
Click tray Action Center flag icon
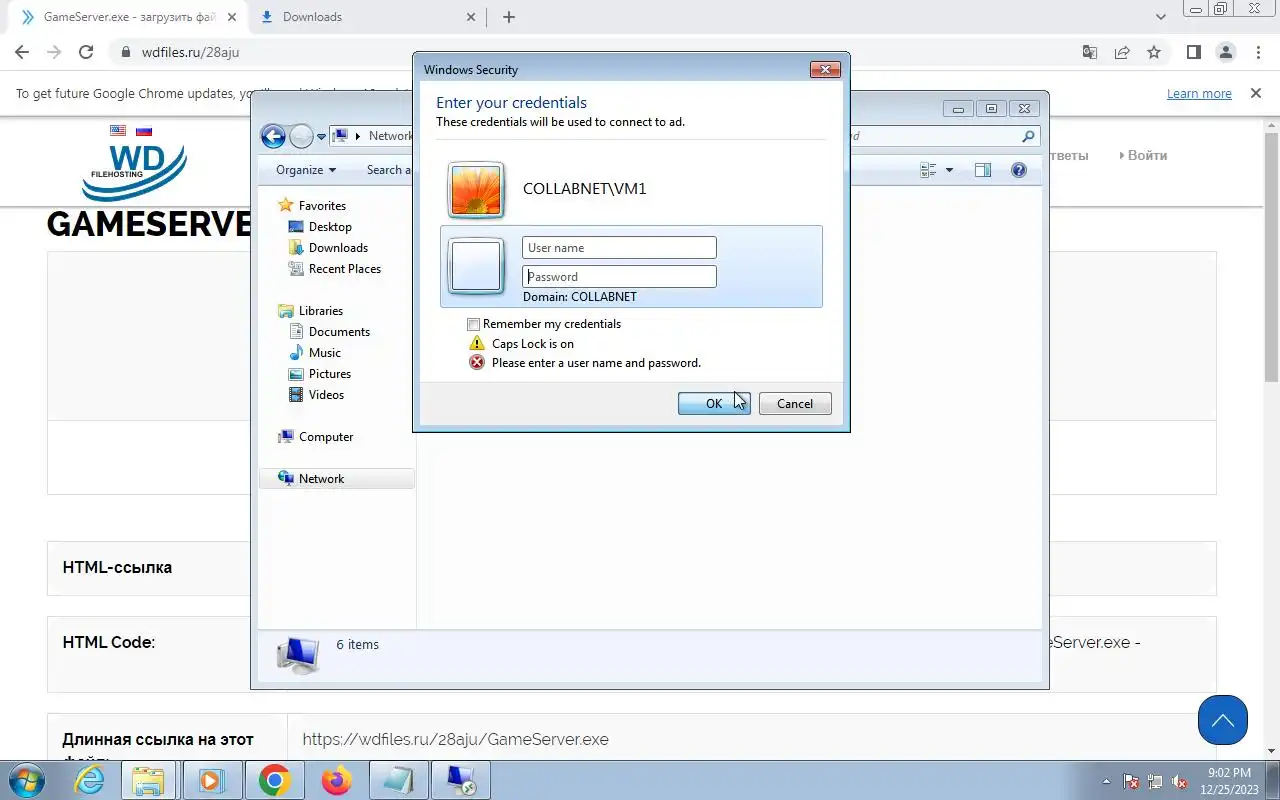tap(1132, 781)
